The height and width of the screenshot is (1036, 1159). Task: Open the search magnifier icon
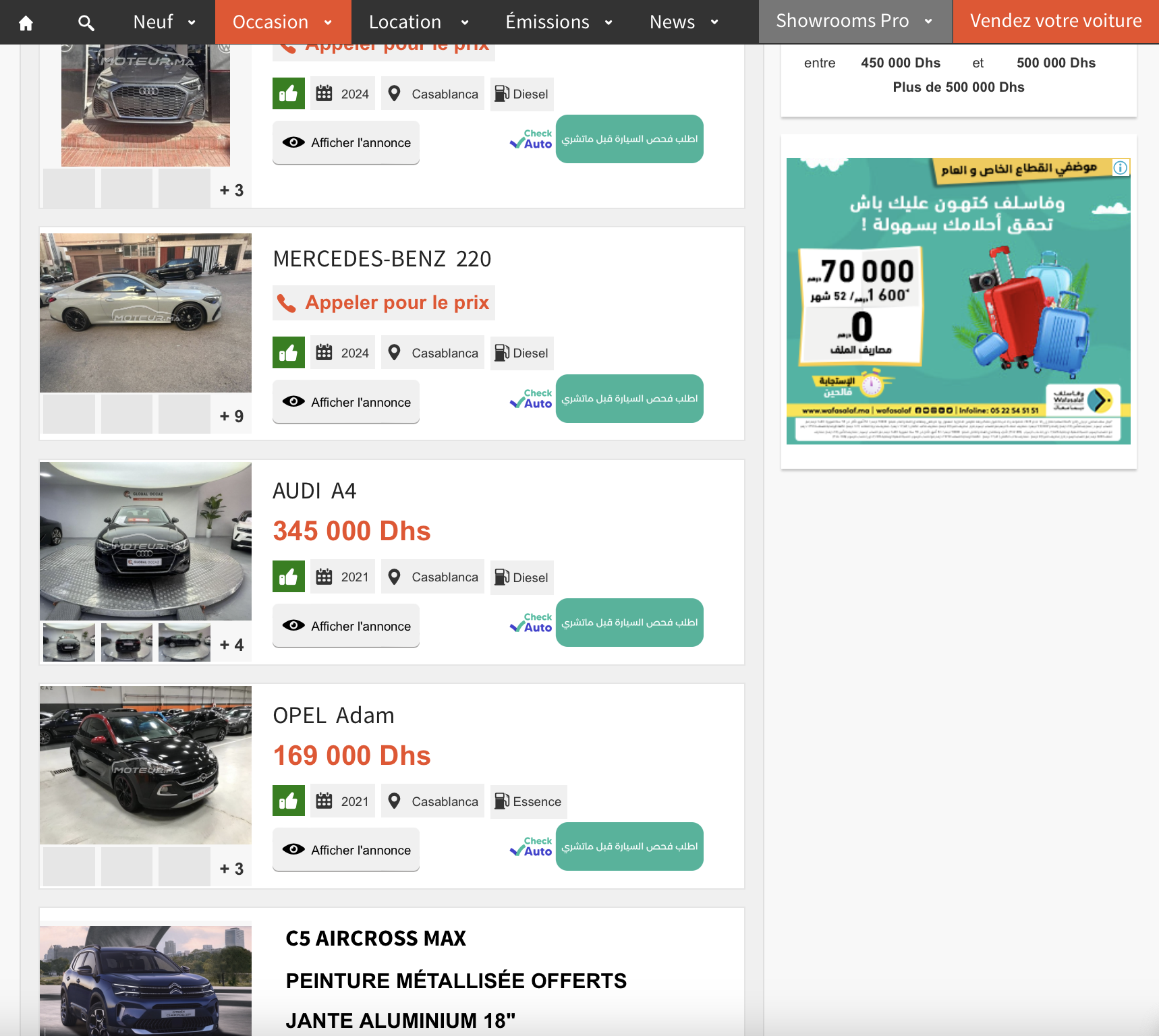point(86,23)
